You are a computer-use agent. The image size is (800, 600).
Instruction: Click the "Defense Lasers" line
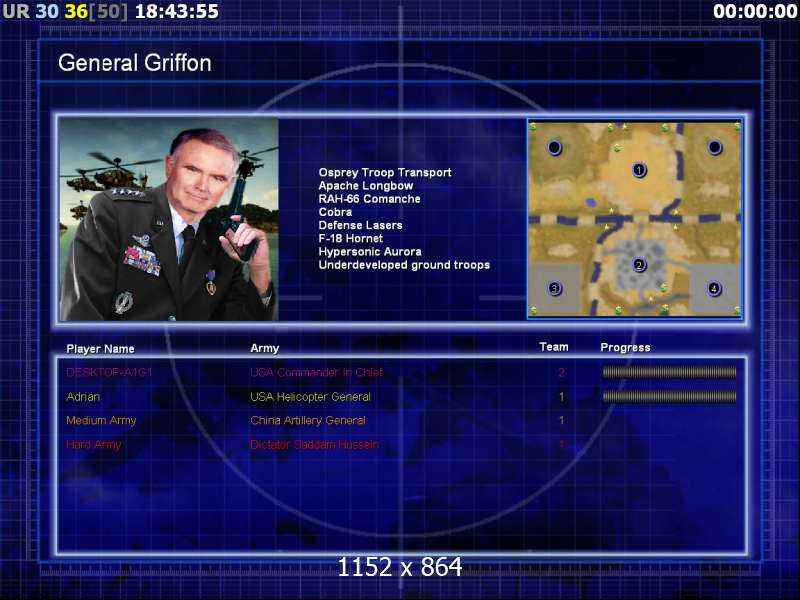[361, 226]
